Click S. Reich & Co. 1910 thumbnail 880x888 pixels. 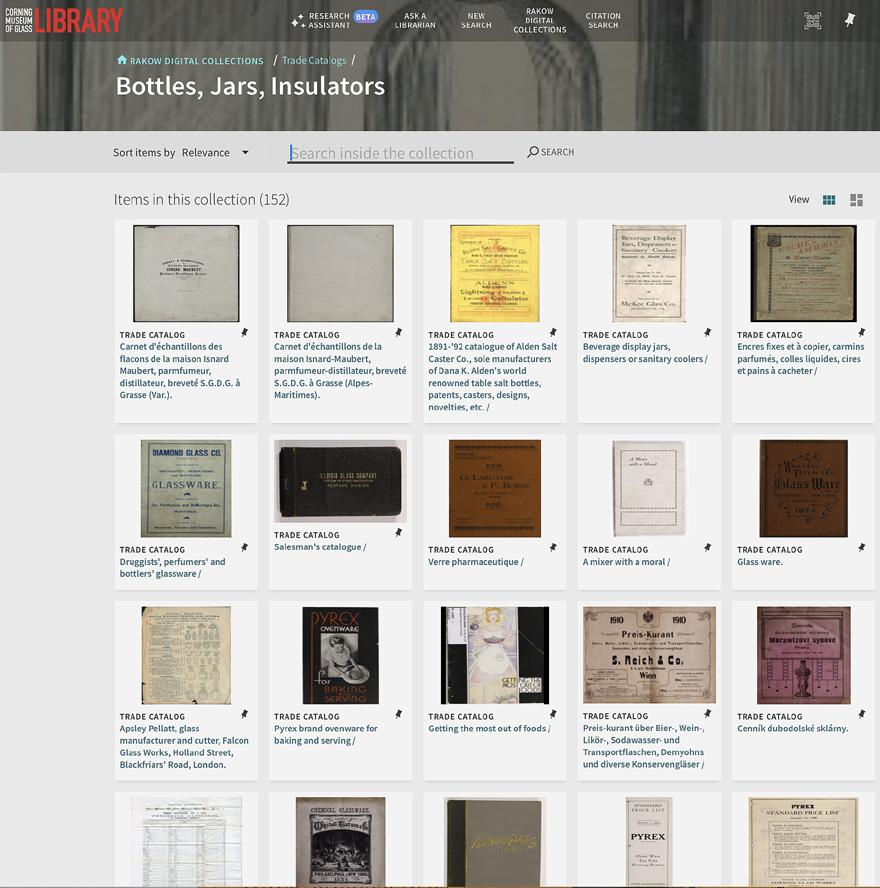[x=649, y=655]
